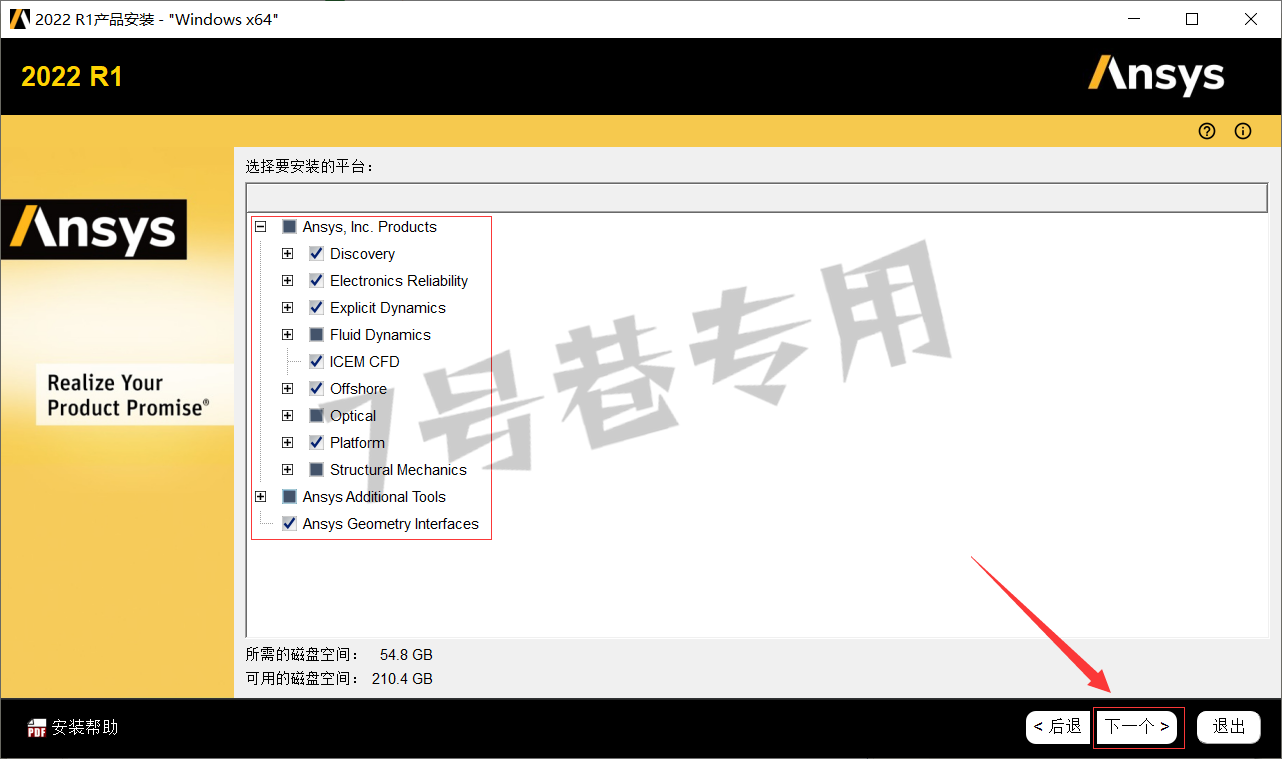Expand the Structural Mechanics node
The height and width of the screenshot is (759, 1282).
288,470
